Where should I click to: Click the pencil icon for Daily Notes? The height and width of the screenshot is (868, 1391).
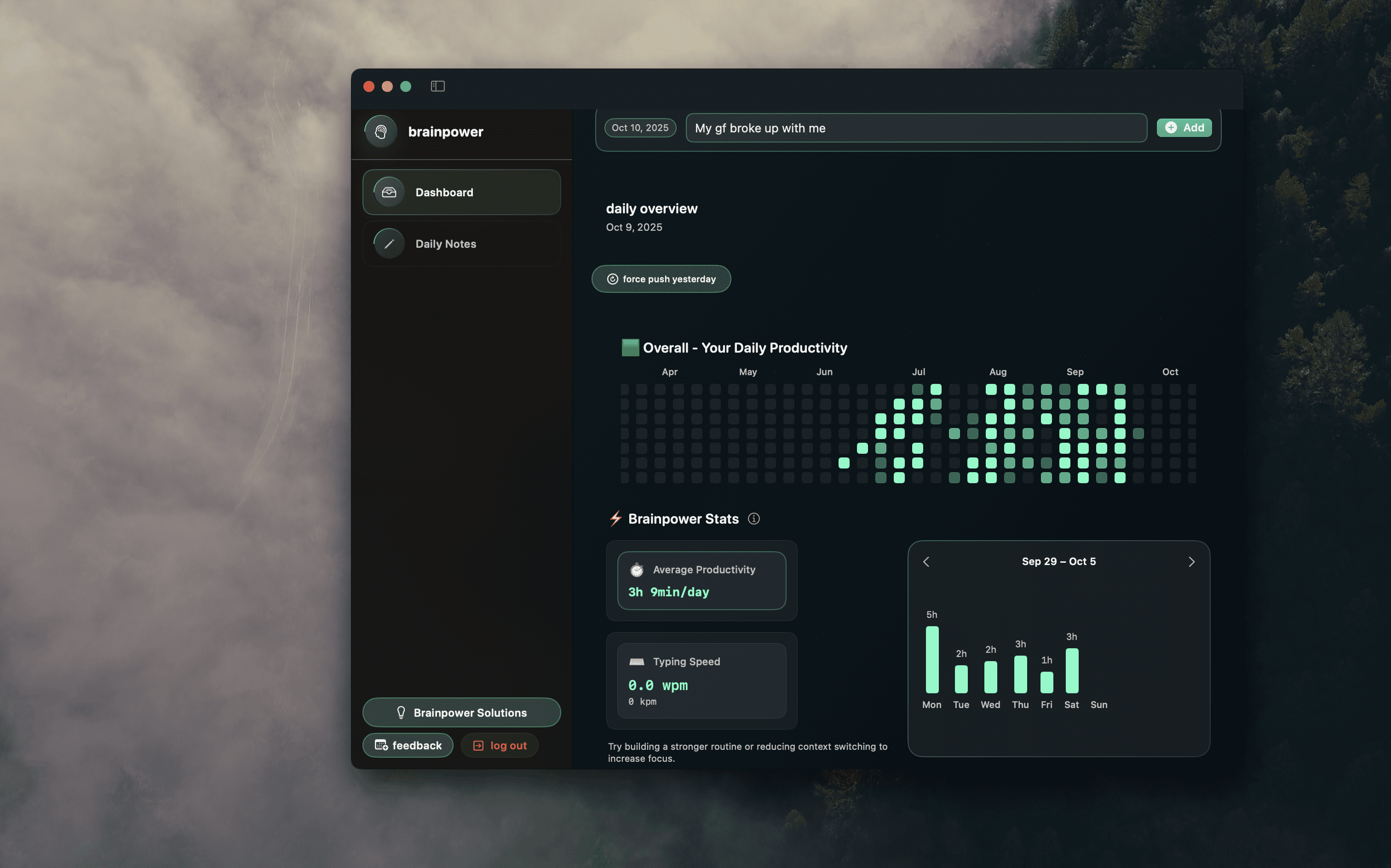click(389, 244)
